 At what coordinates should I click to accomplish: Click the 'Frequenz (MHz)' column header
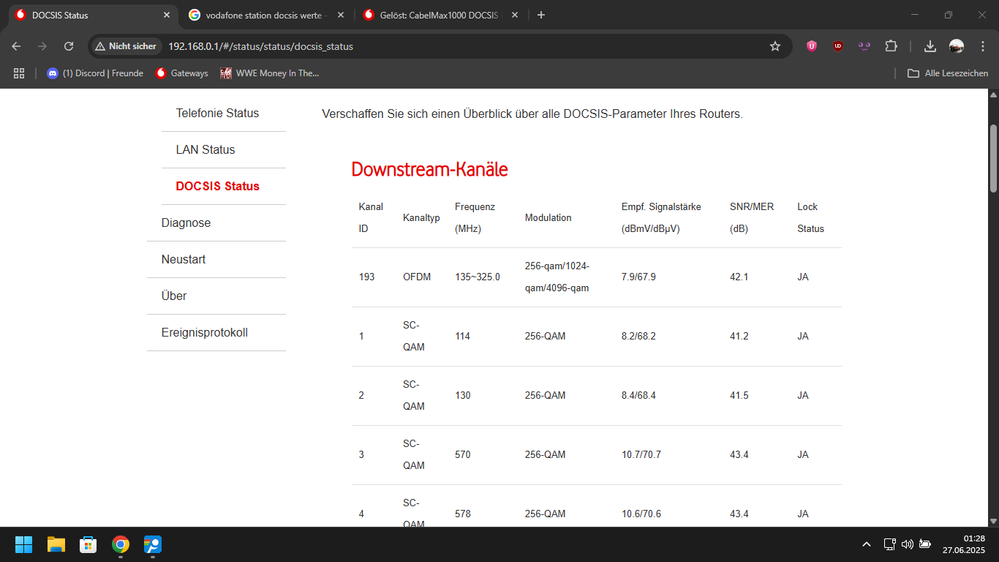click(x=475, y=217)
